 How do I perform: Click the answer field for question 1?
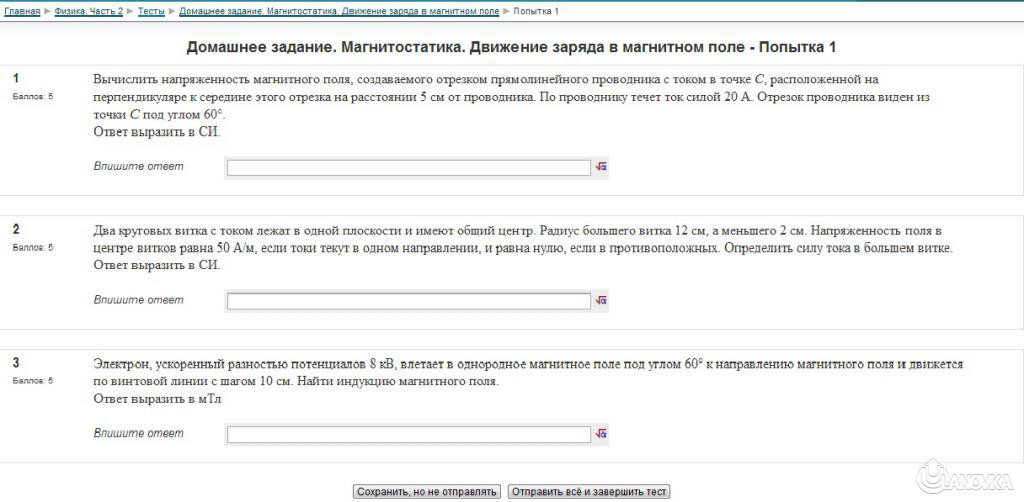tap(409, 168)
